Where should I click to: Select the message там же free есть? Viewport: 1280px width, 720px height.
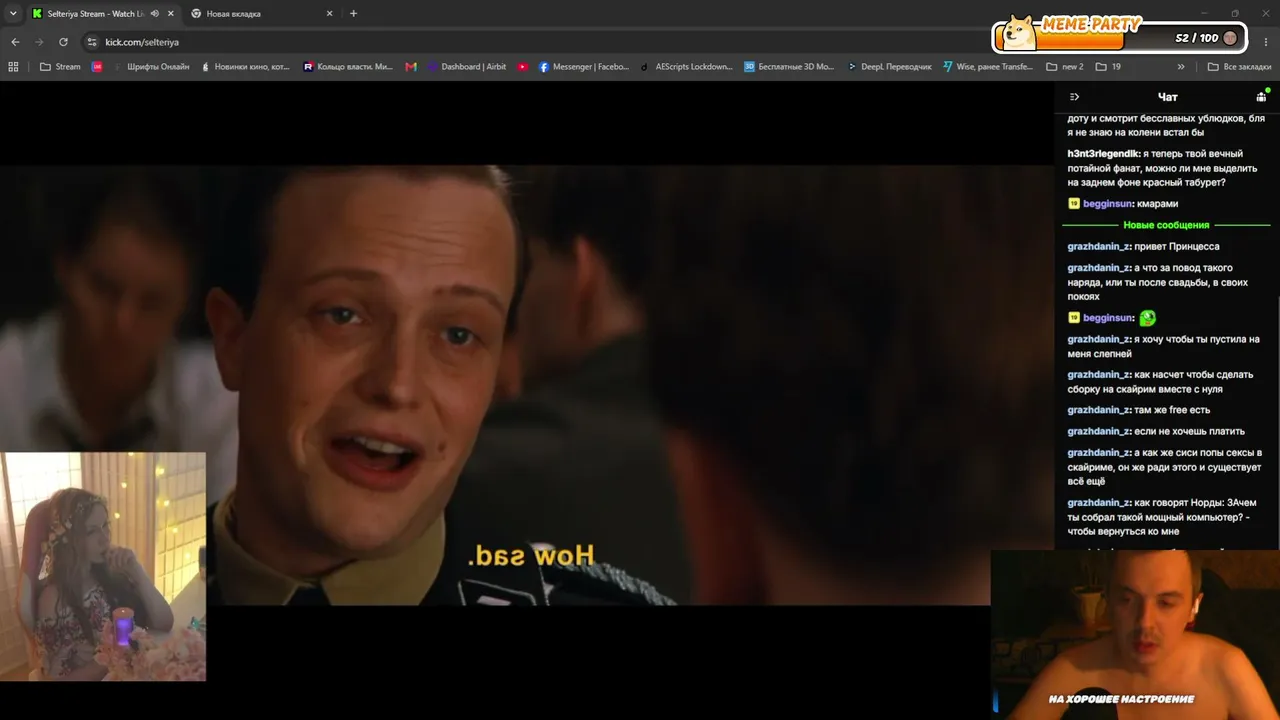point(1138,410)
